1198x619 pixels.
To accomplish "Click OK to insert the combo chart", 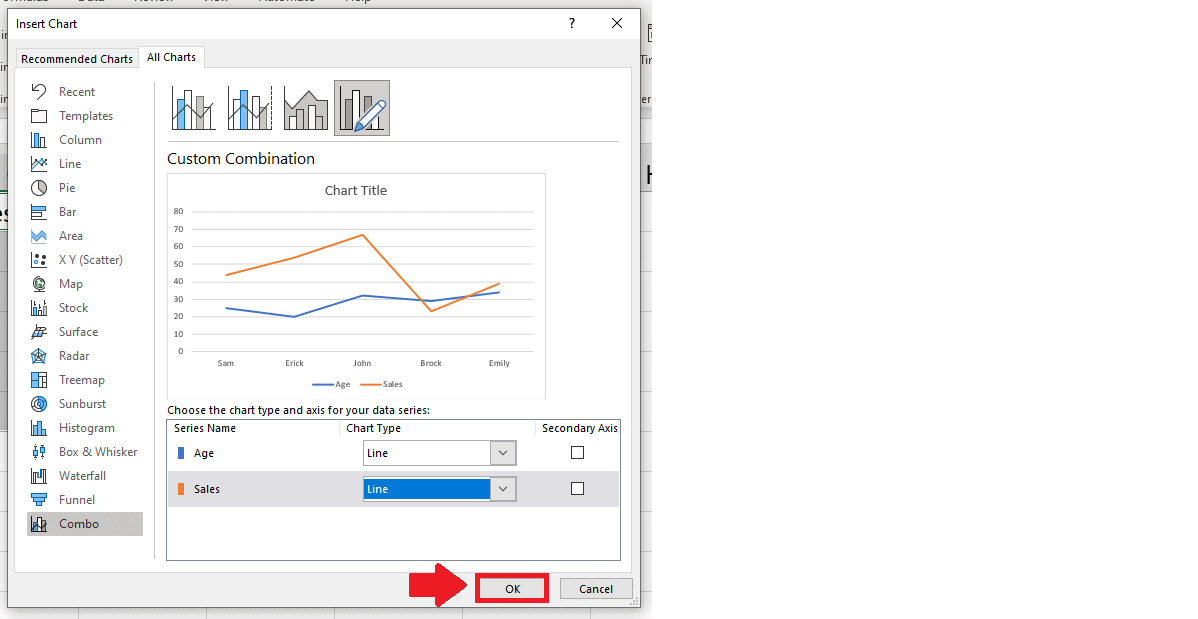I will [511, 588].
